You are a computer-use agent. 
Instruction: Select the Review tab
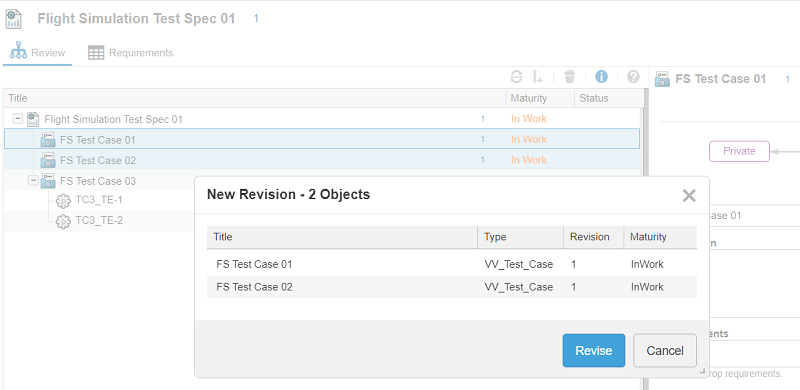[38, 53]
